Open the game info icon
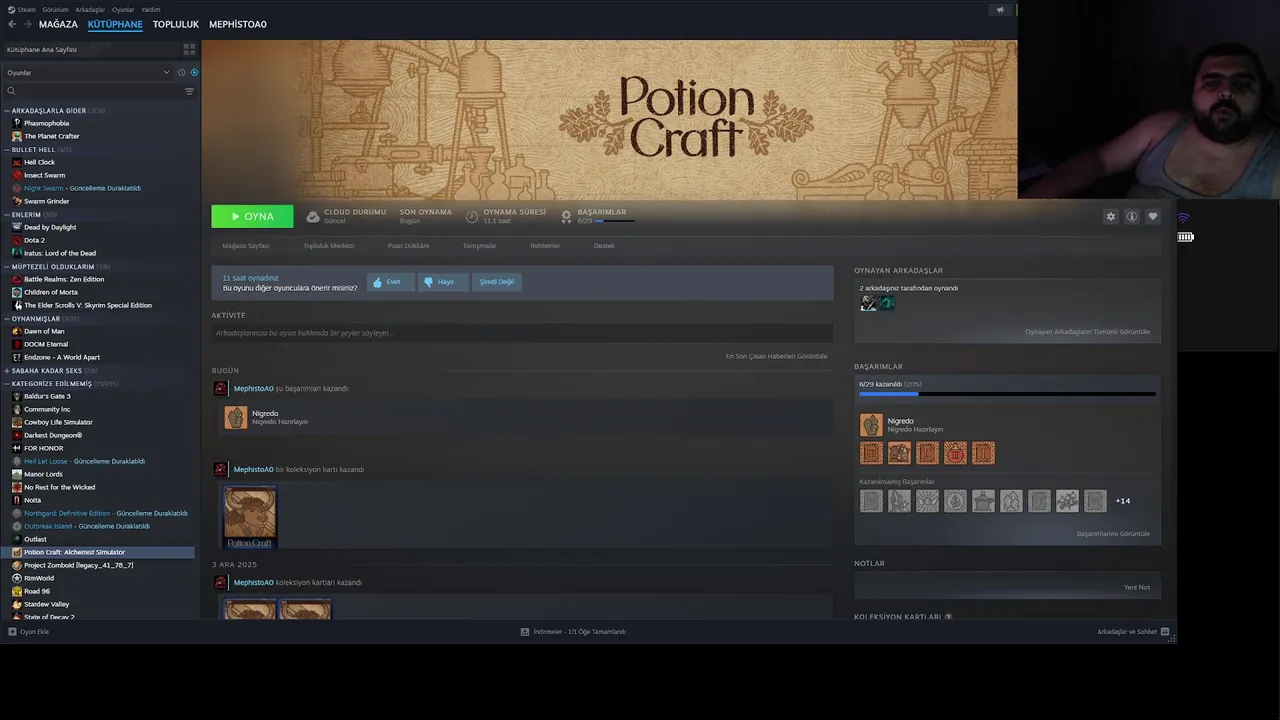 click(x=1131, y=216)
